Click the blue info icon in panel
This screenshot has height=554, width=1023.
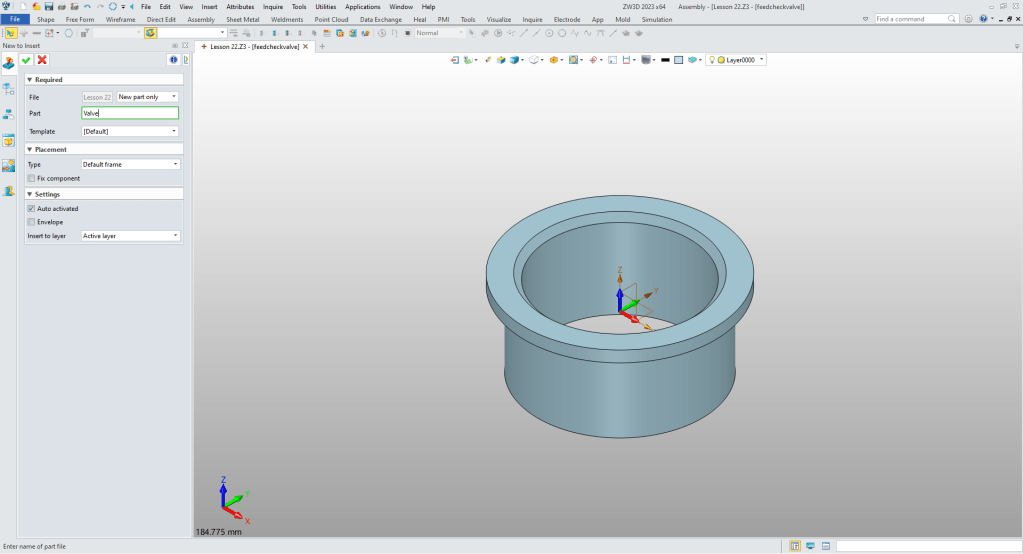pos(174,60)
